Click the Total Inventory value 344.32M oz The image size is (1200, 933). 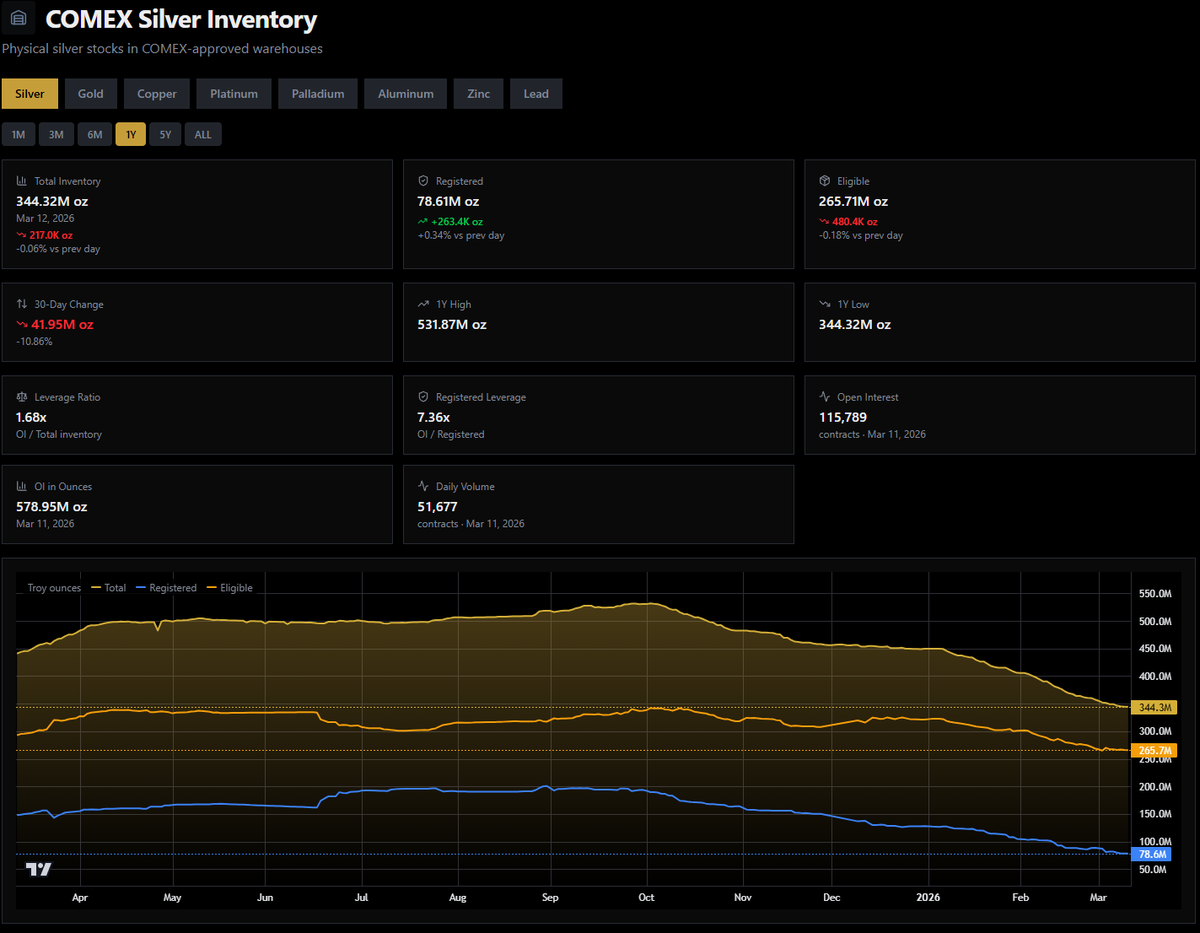[x=52, y=201]
